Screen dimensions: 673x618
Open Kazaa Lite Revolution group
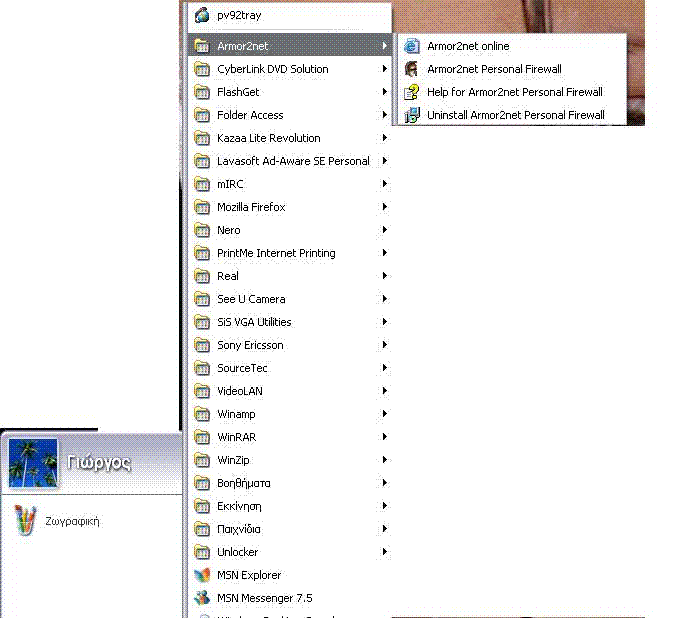290,138
